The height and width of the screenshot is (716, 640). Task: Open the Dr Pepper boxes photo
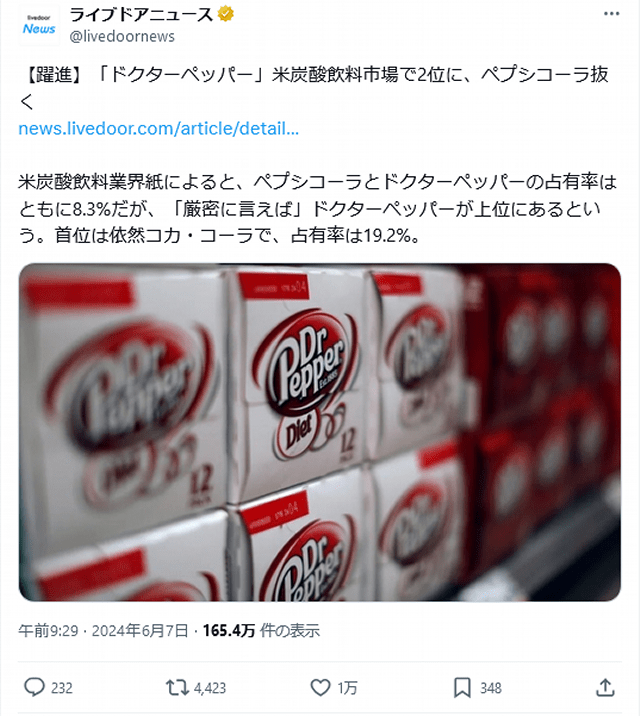click(320, 432)
